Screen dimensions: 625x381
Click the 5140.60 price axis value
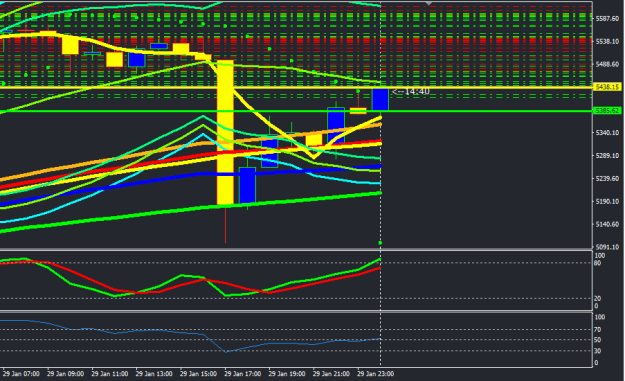coord(607,224)
